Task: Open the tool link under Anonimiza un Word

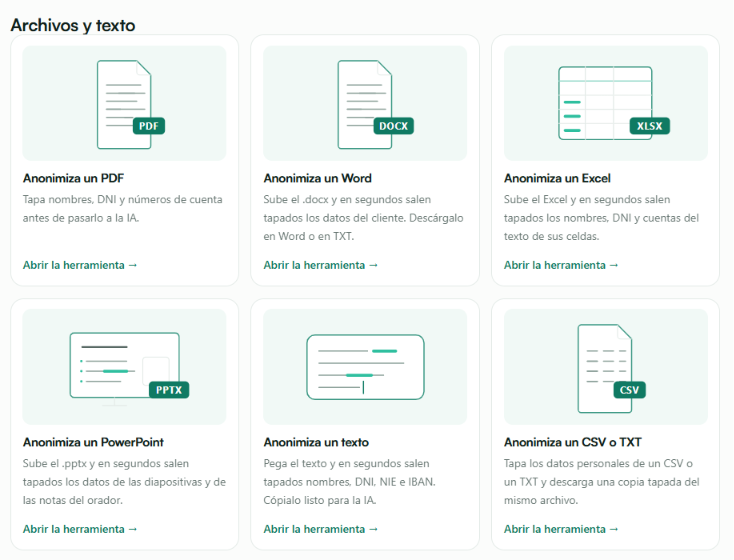Action: click(x=321, y=265)
